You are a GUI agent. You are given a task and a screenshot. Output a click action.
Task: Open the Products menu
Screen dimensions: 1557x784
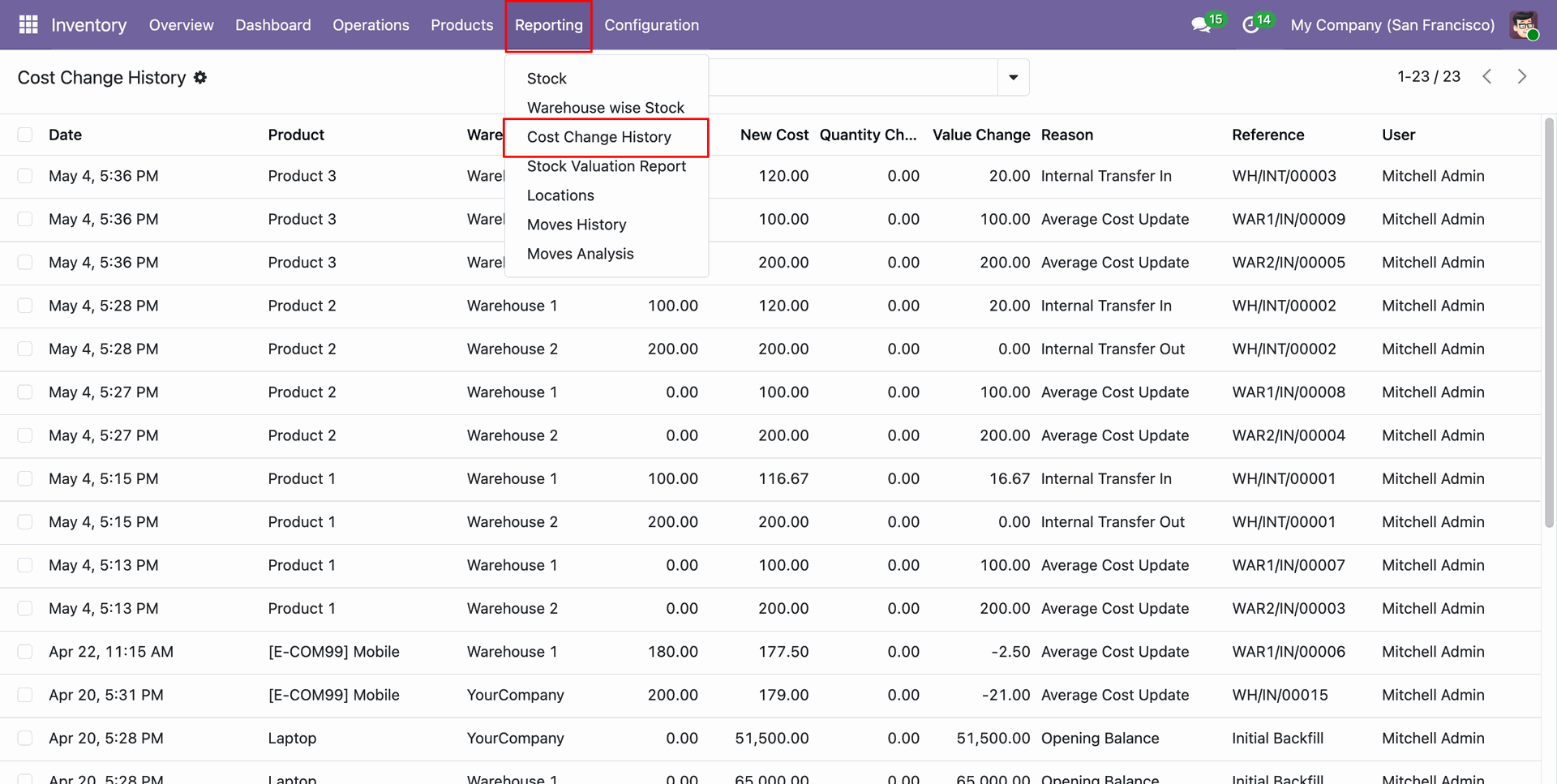coord(461,25)
